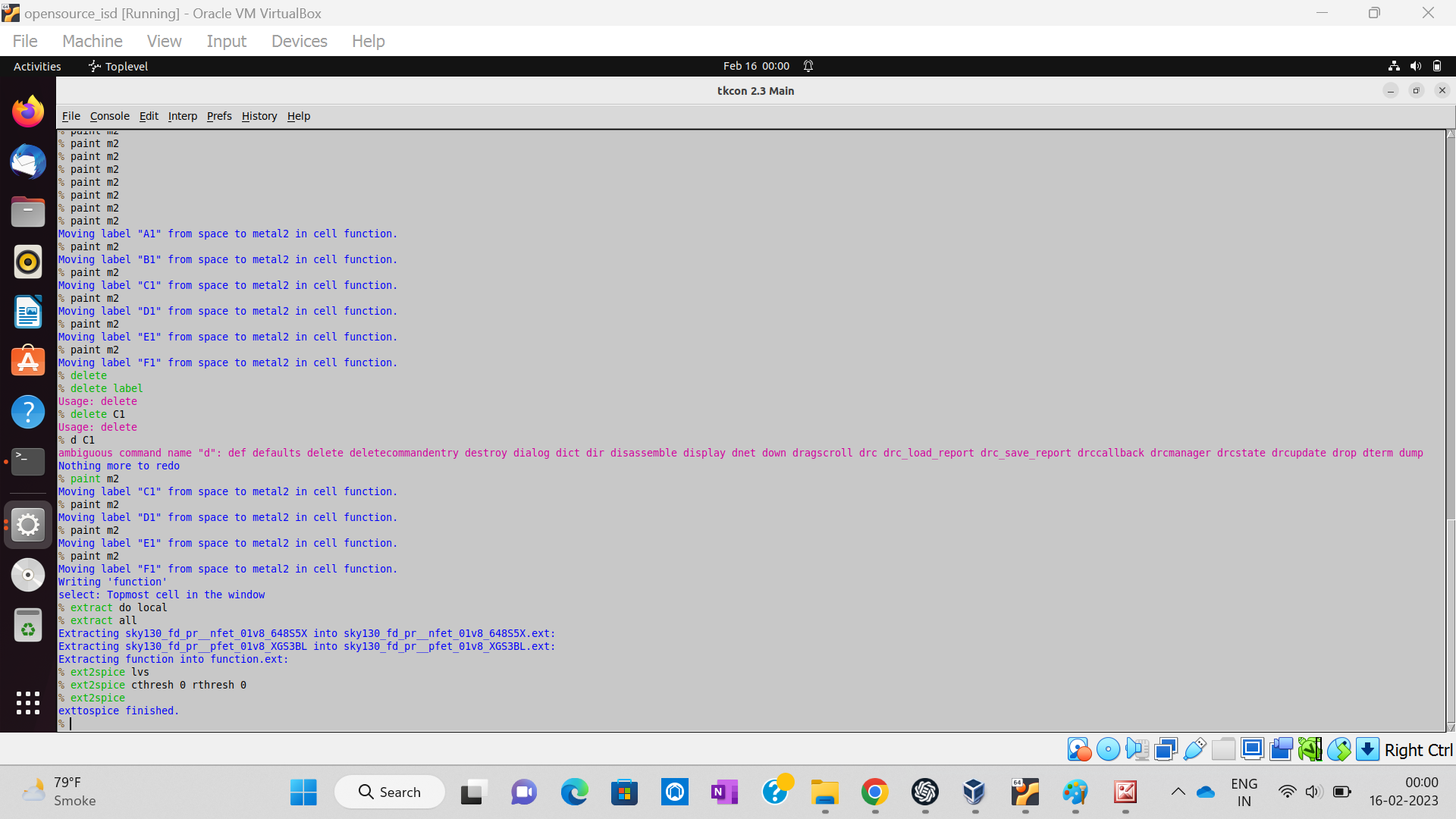1456x819 pixels.
Task: Expand Windows system tray hidden icons chevron
Action: [1178, 792]
